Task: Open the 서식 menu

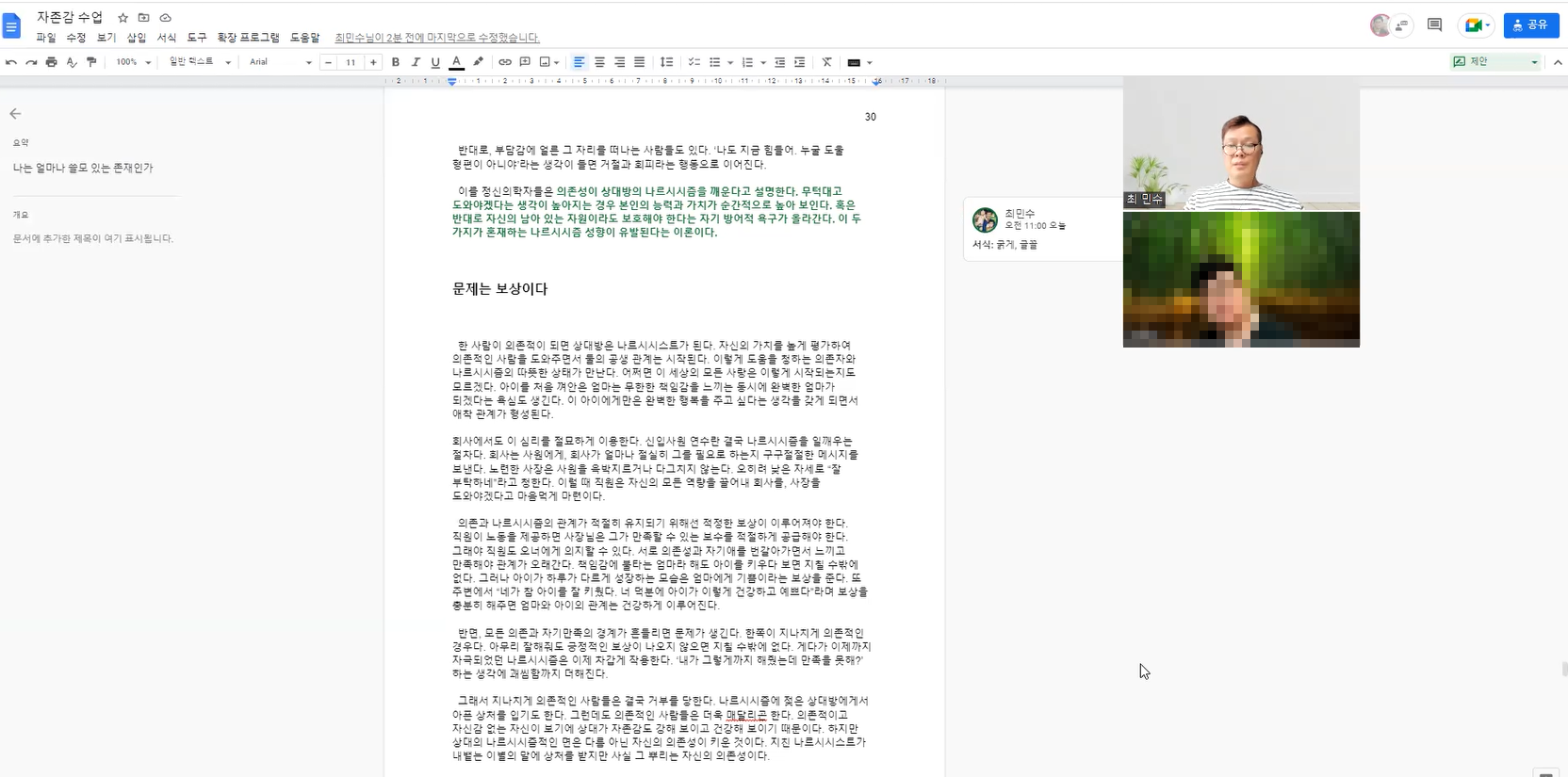Action: point(167,38)
